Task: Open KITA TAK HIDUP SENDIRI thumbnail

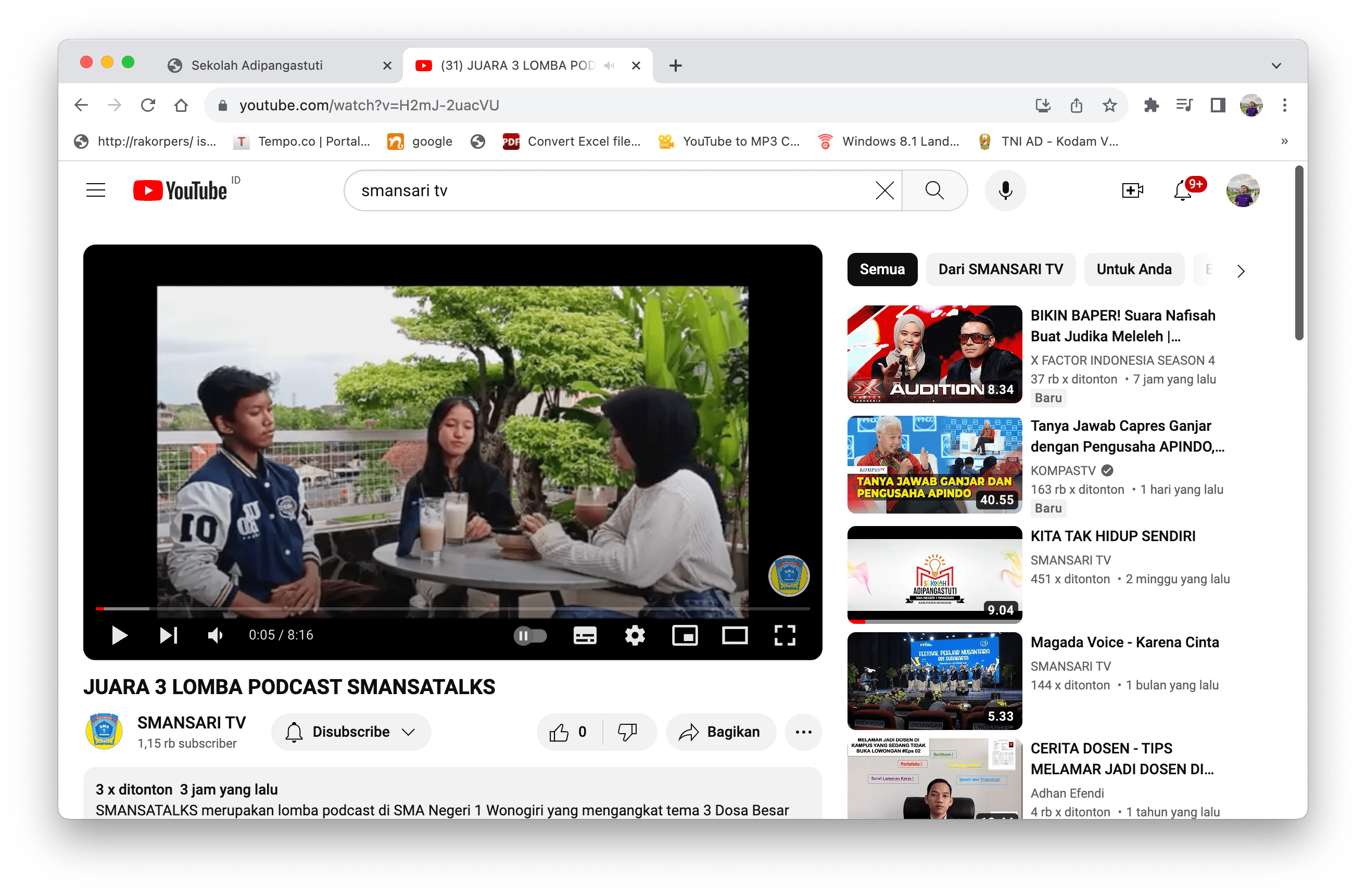Action: pyautogui.click(x=934, y=574)
